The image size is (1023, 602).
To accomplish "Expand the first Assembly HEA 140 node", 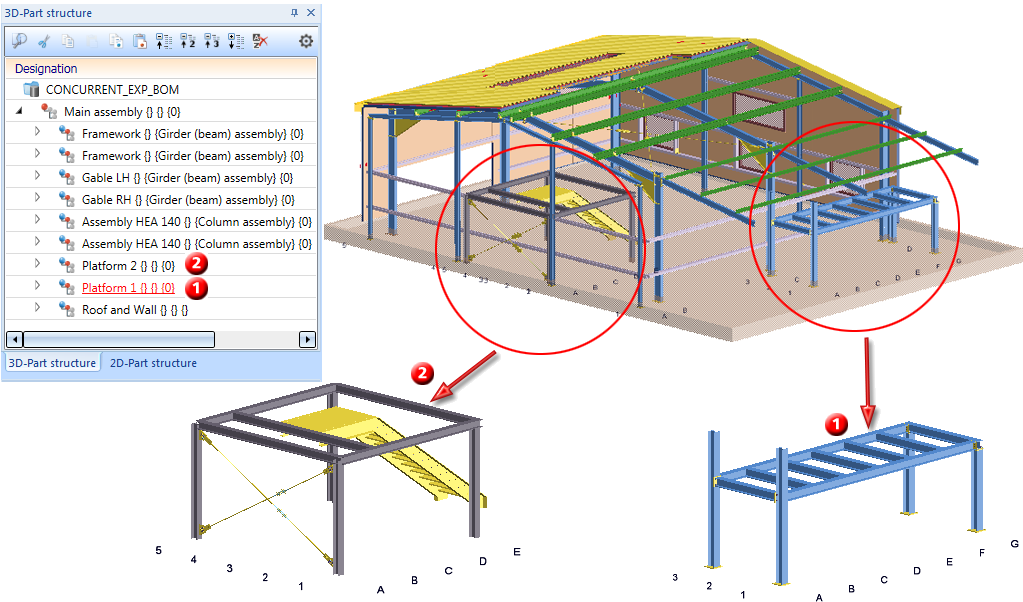I will tap(37, 220).
